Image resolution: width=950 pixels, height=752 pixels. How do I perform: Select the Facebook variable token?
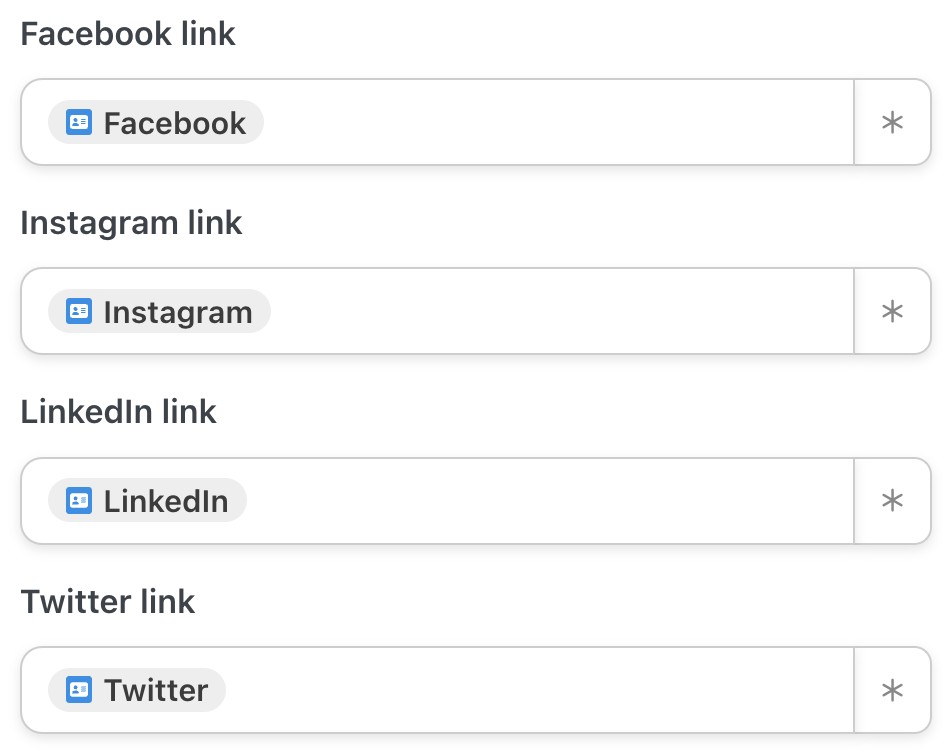coord(174,123)
